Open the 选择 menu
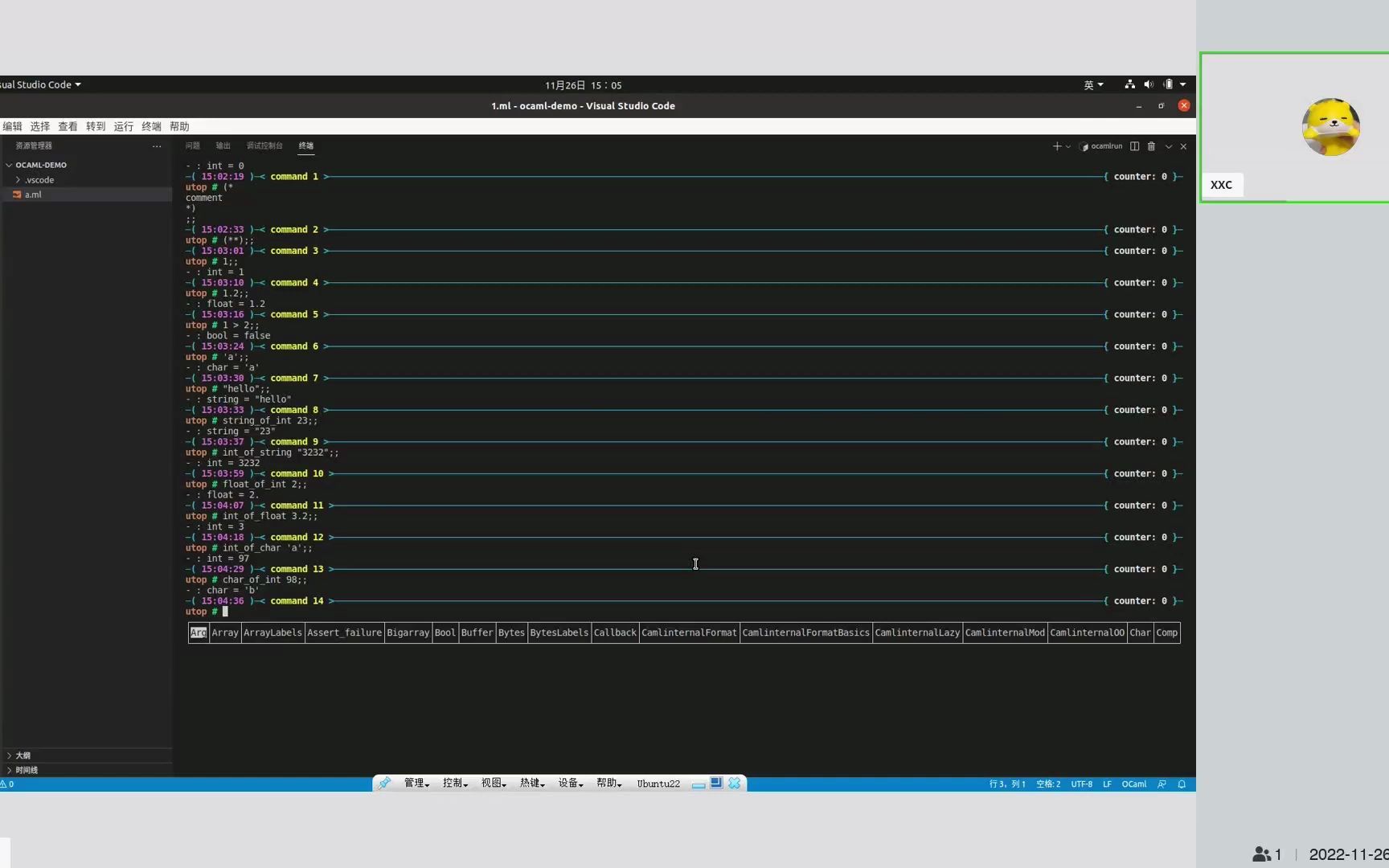The image size is (1389, 868). coord(40,126)
